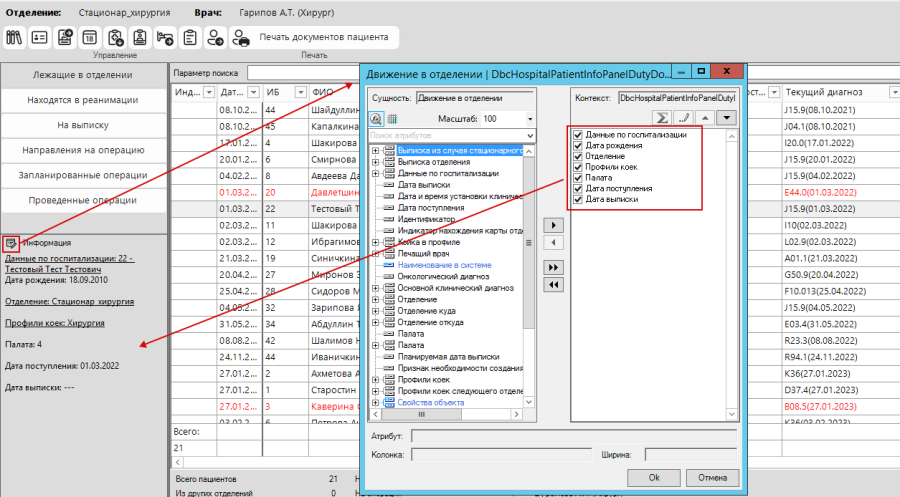Click the pencil edit button in dialog
Viewport: 900px width, 497px height.
(x=684, y=118)
